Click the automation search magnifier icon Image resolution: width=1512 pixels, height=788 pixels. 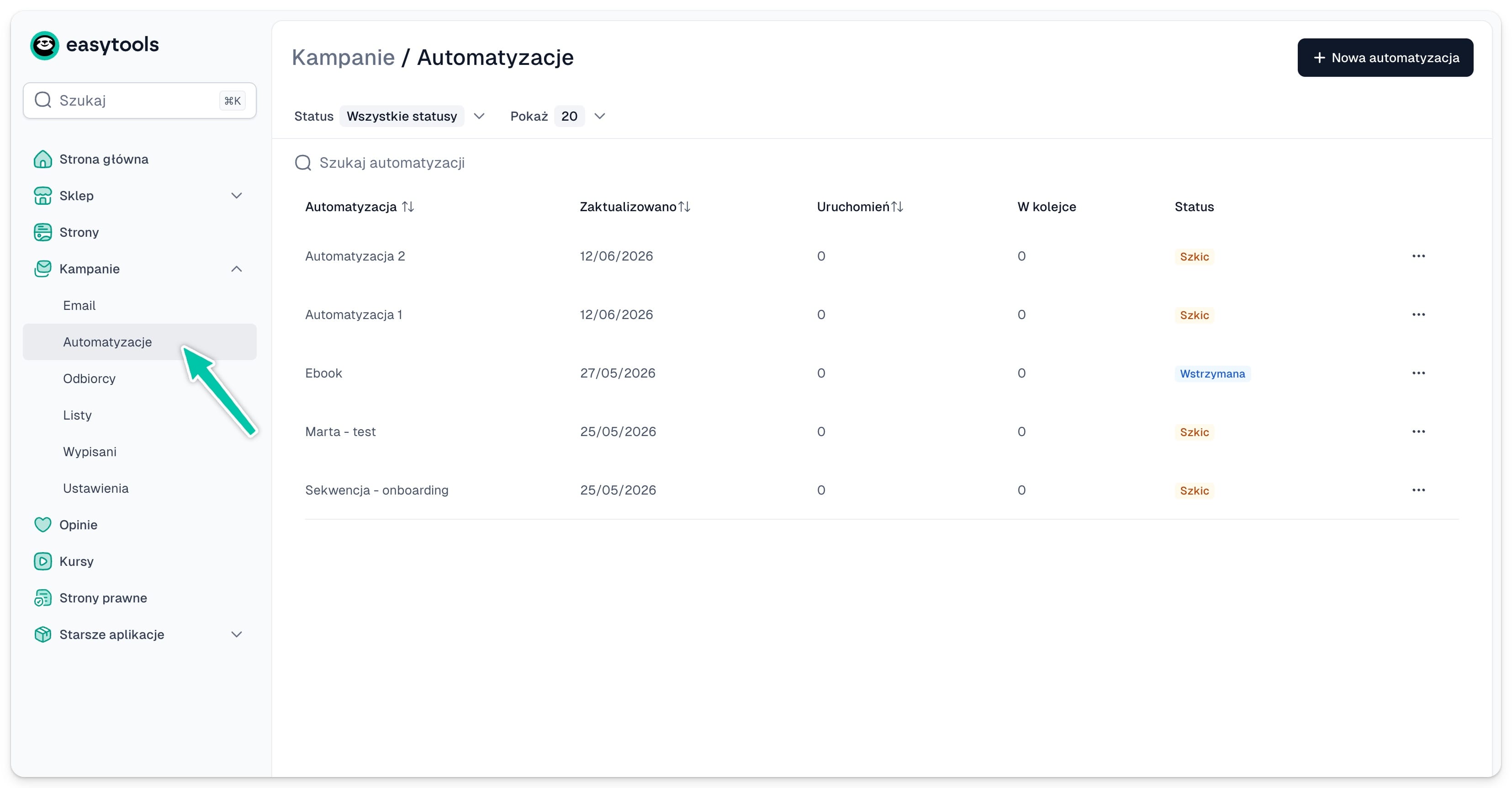pos(303,163)
